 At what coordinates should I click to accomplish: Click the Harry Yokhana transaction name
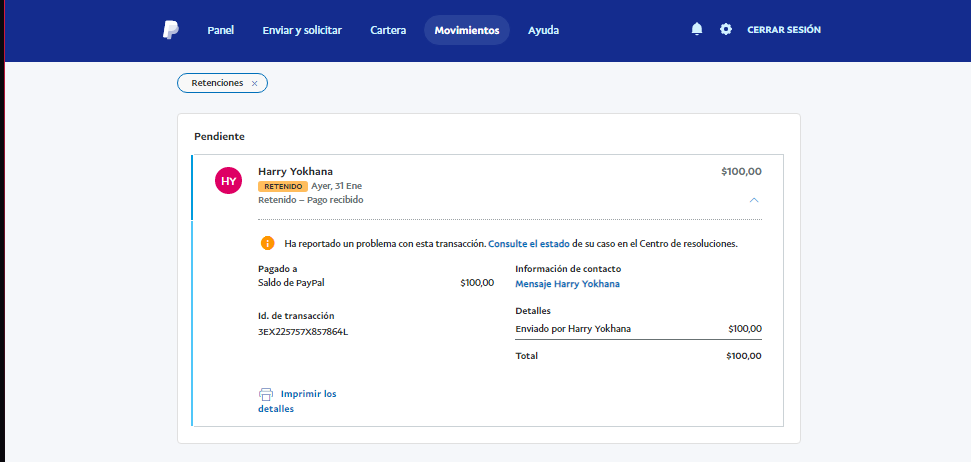tap(295, 172)
